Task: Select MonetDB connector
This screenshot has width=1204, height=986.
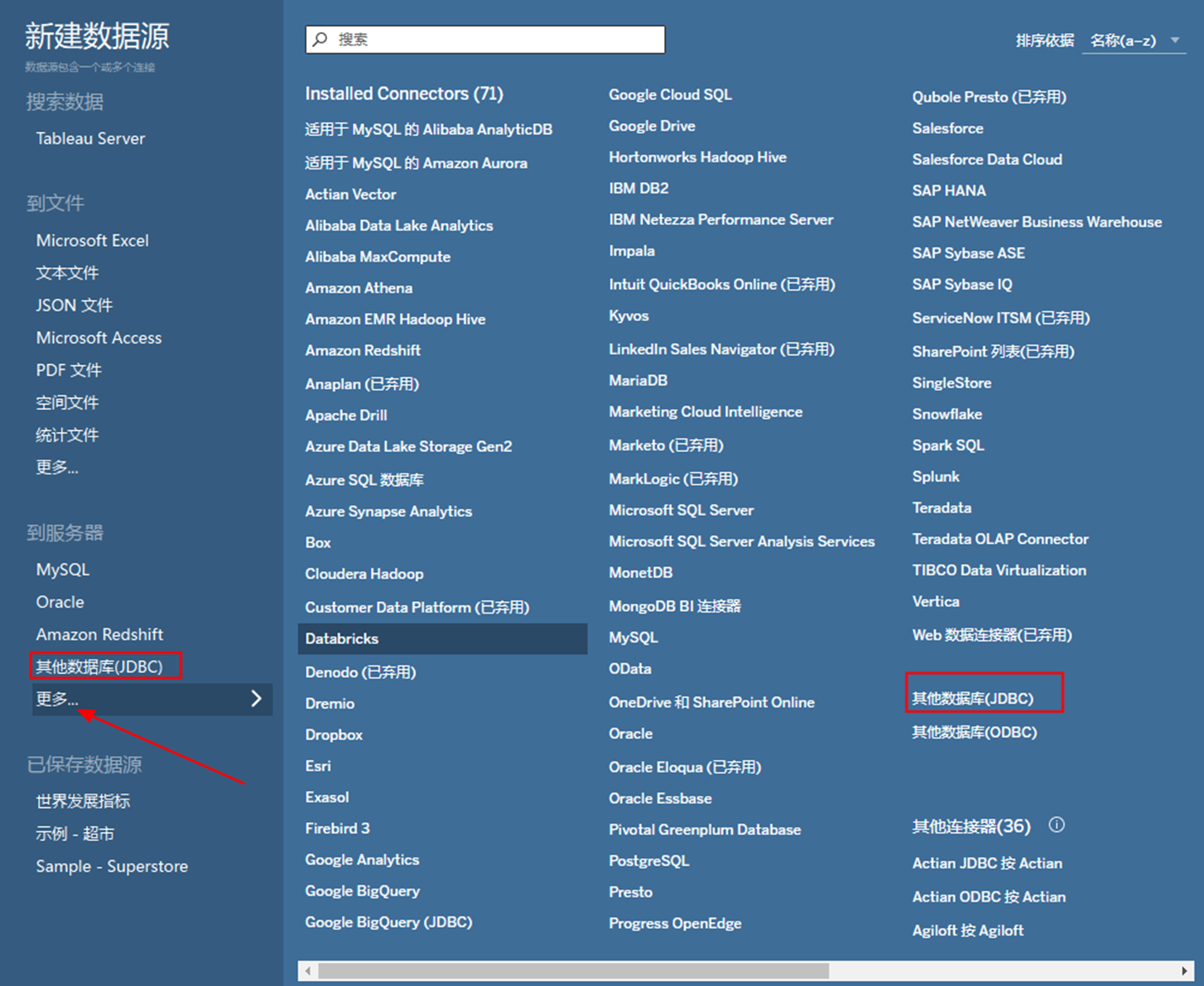Action: (640, 573)
